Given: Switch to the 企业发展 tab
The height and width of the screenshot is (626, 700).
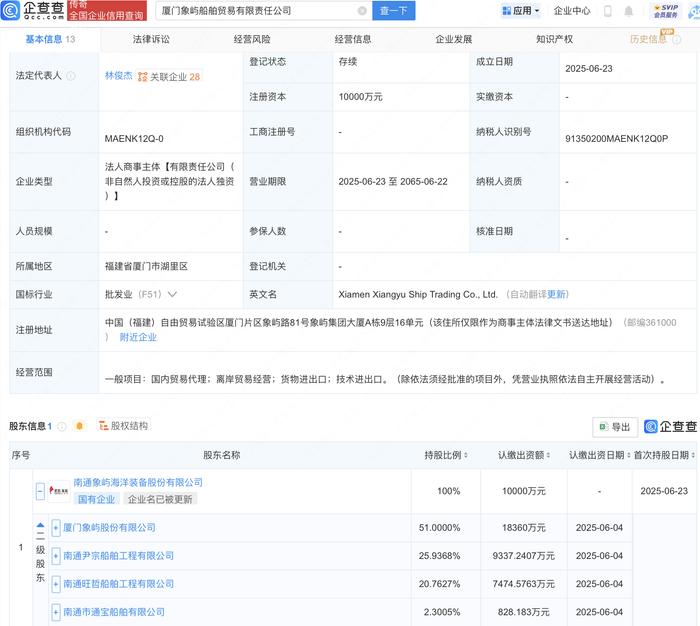Looking at the screenshot, I should coord(454,39).
